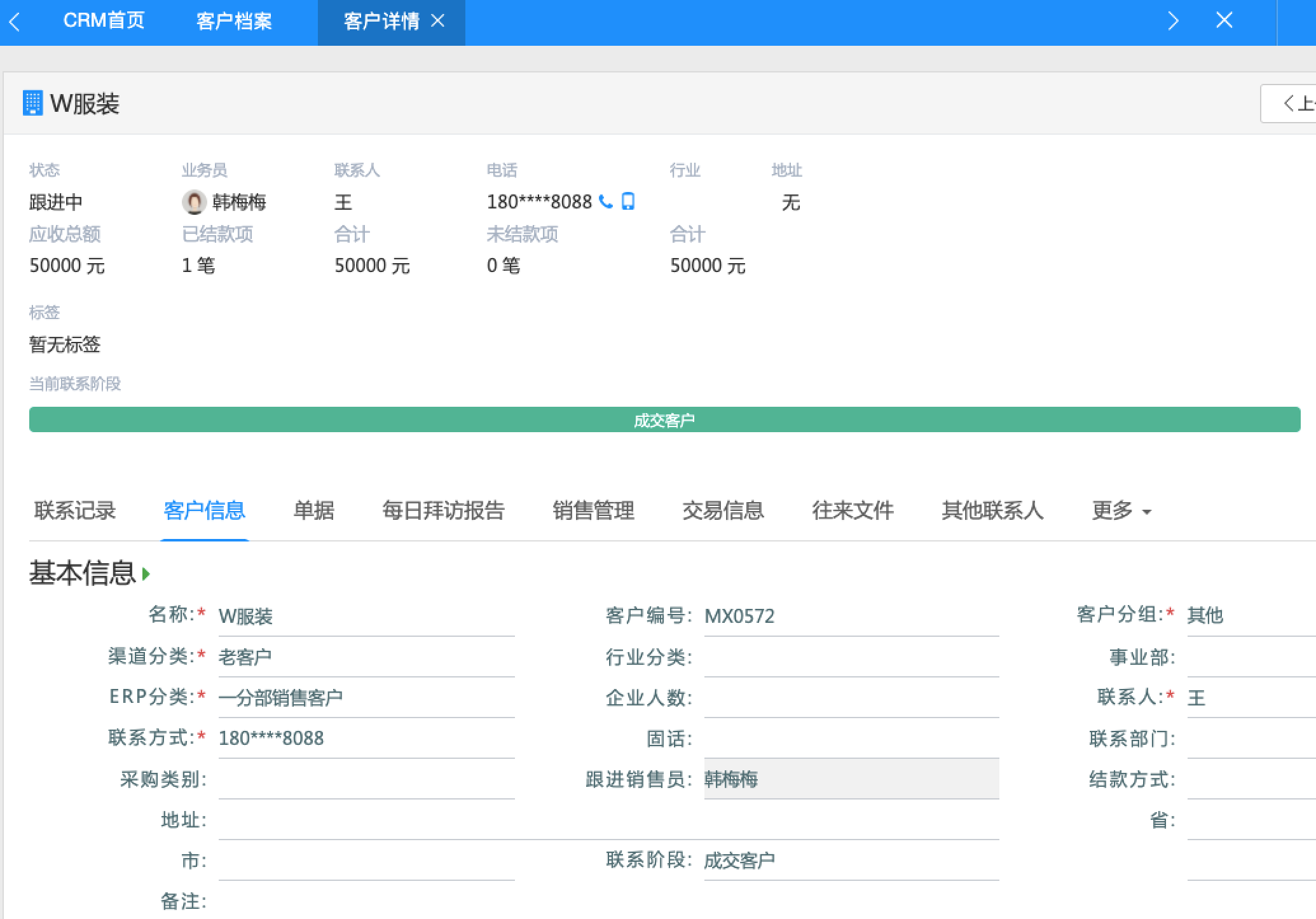Click the 应收总额 value 50000 元
This screenshot has width=1316, height=919.
click(x=67, y=265)
